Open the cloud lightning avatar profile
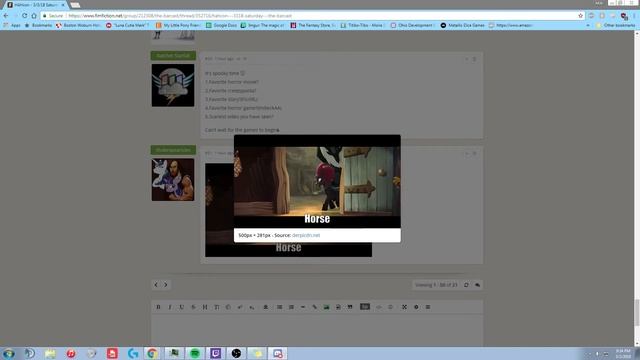 pos(173,85)
